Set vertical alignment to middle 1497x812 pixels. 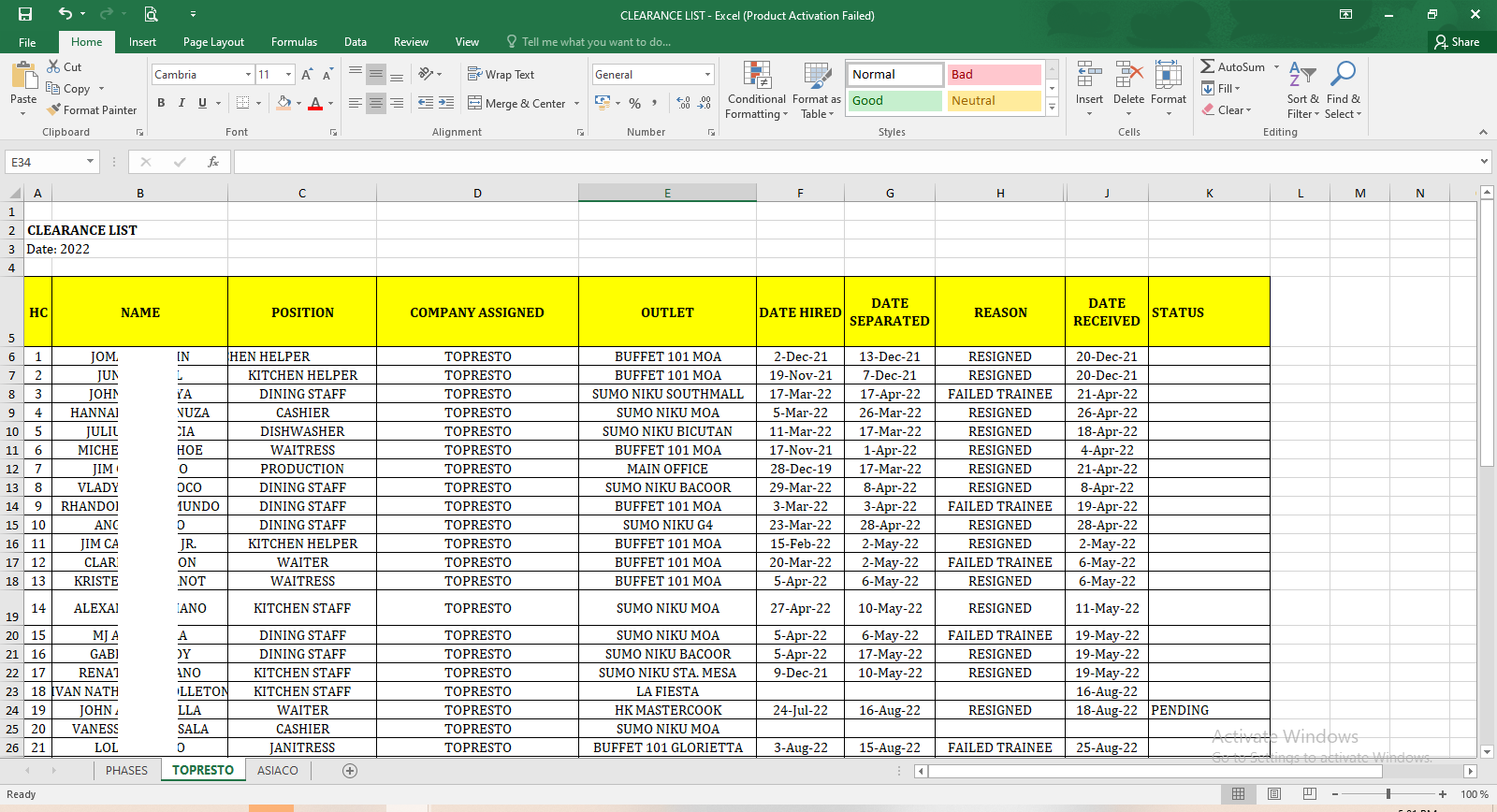[375, 74]
